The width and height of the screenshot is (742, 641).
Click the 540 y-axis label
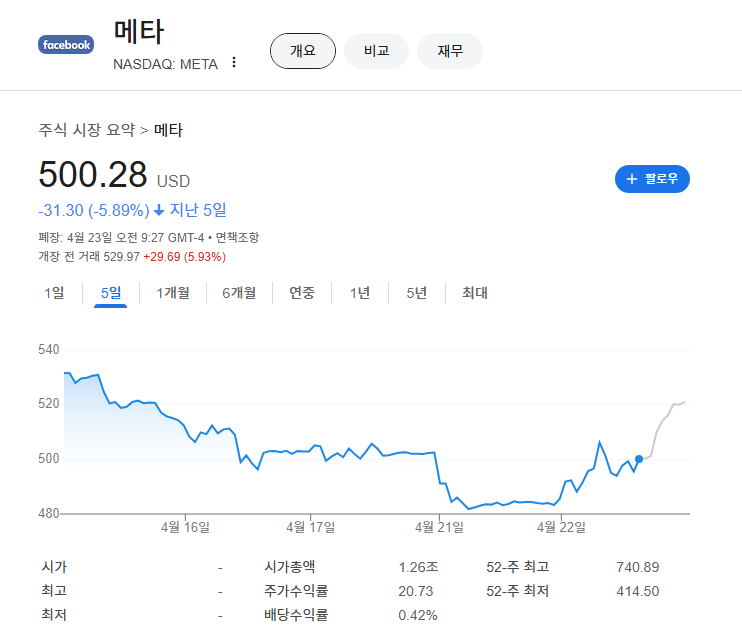(49, 349)
